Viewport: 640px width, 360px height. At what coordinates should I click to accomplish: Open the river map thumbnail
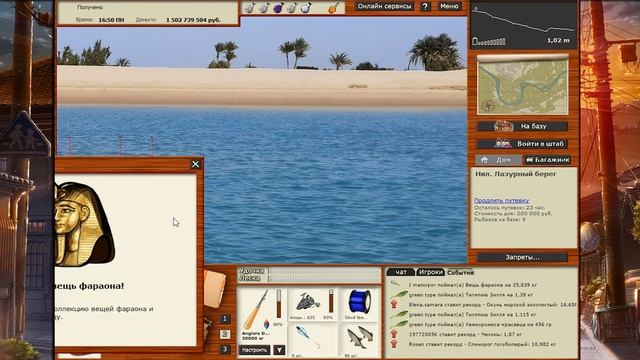pos(523,85)
